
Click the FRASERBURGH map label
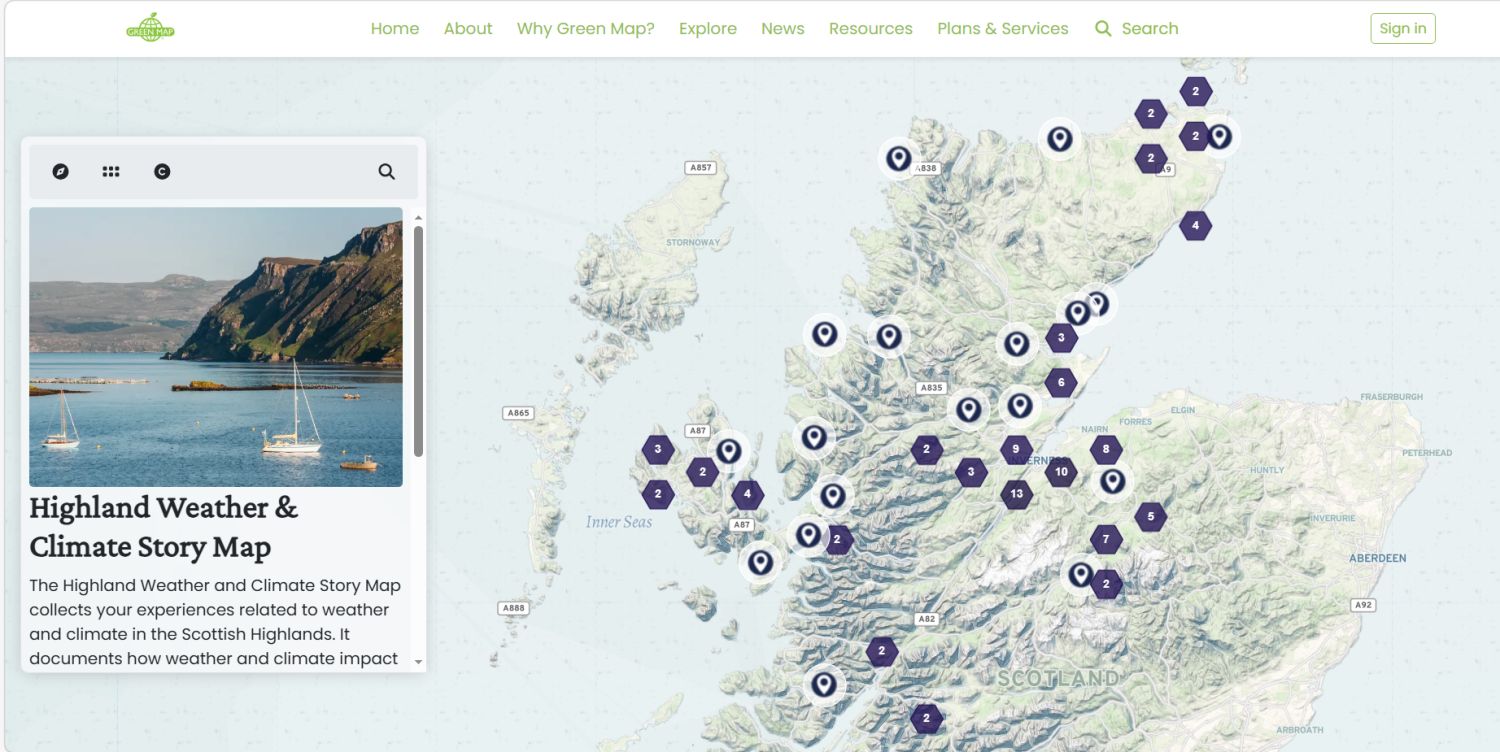point(1391,397)
